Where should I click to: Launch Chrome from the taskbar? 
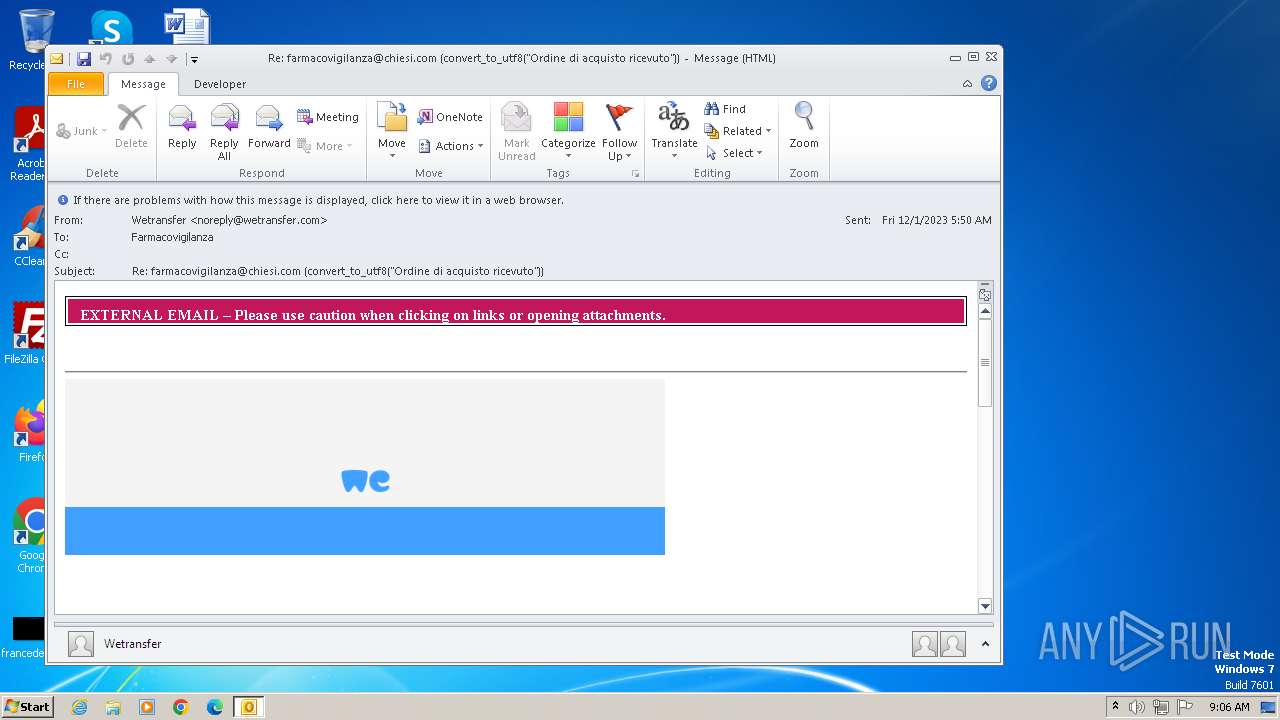coord(181,707)
